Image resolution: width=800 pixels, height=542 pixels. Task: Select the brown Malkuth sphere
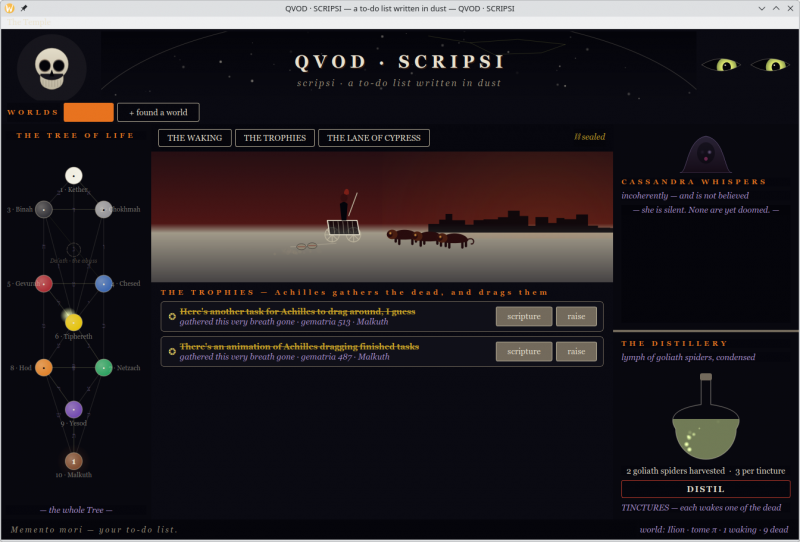pos(73,461)
